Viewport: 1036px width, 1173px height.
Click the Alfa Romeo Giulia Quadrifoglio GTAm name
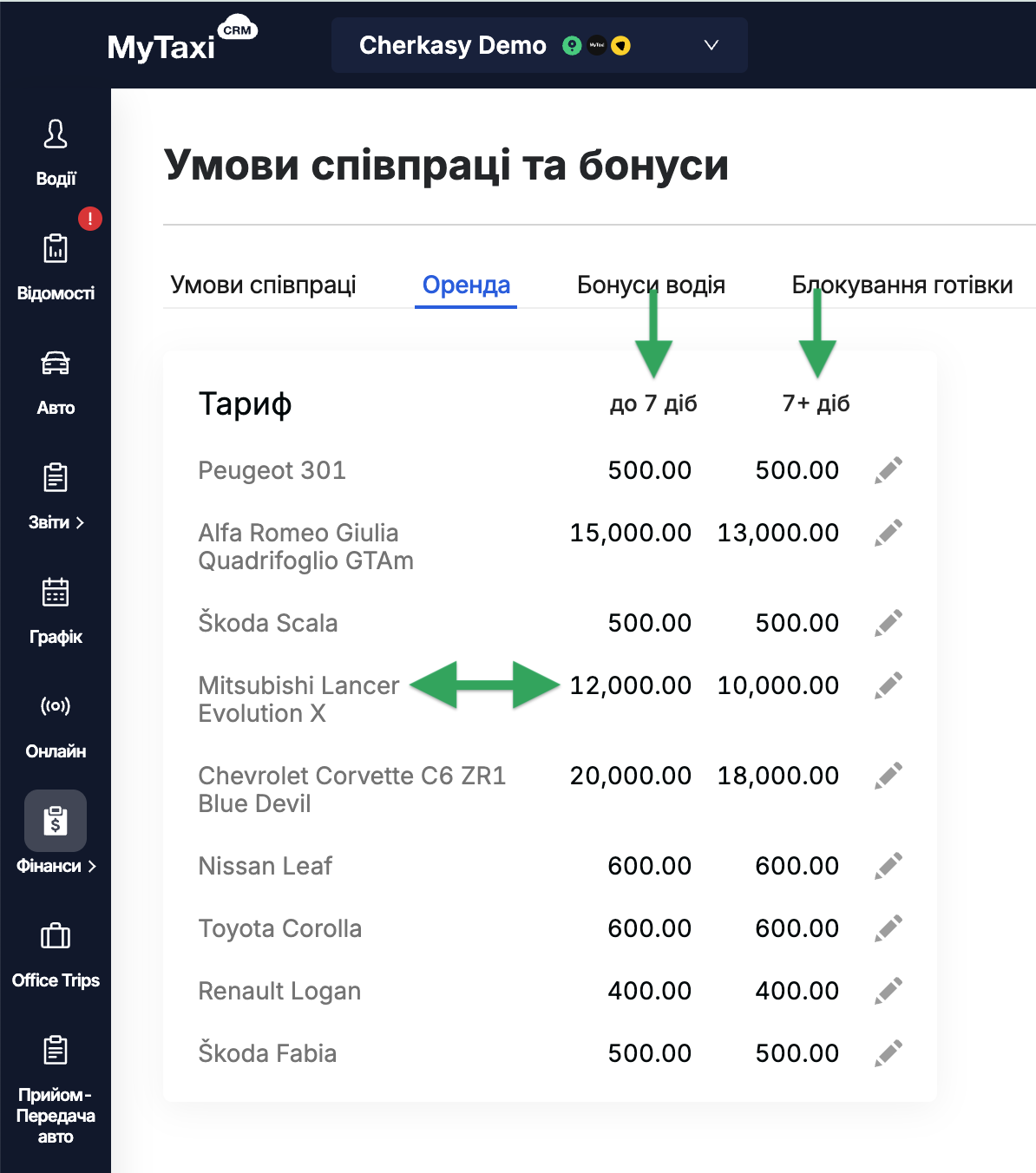point(305,547)
